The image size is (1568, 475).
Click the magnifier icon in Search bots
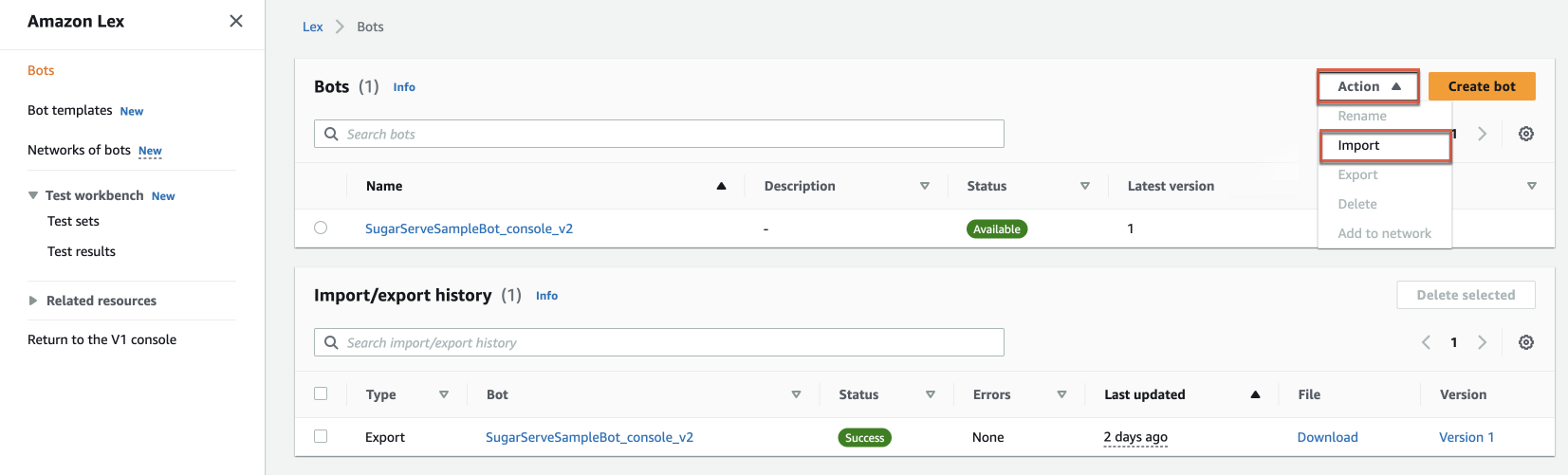click(x=331, y=134)
